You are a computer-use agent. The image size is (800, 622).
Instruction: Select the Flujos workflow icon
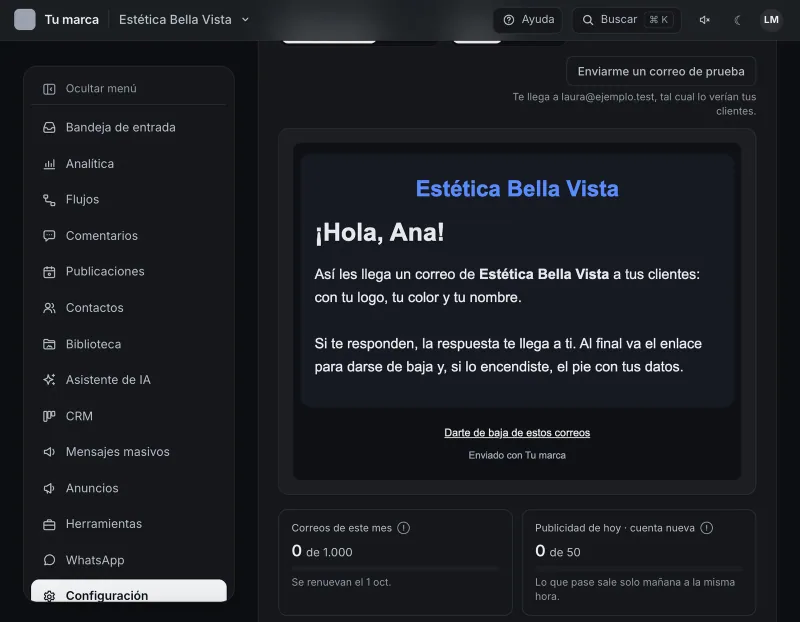pyautogui.click(x=49, y=200)
